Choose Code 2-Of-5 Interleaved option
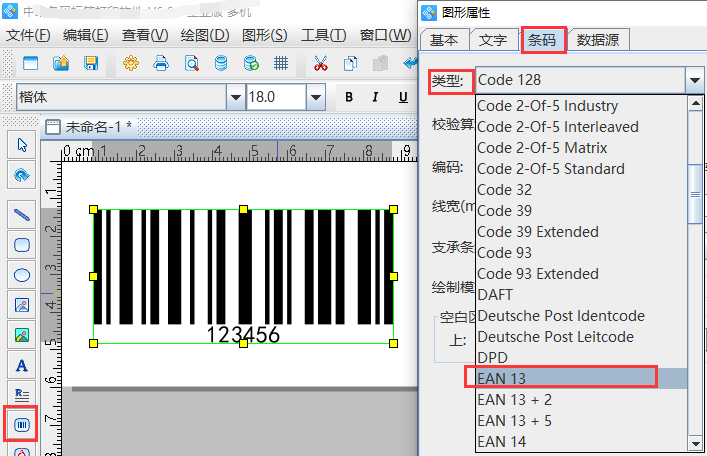The height and width of the screenshot is (456, 707). coord(582,127)
